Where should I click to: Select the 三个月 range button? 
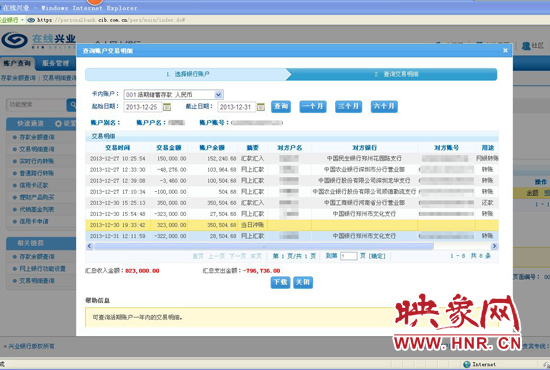(x=348, y=106)
